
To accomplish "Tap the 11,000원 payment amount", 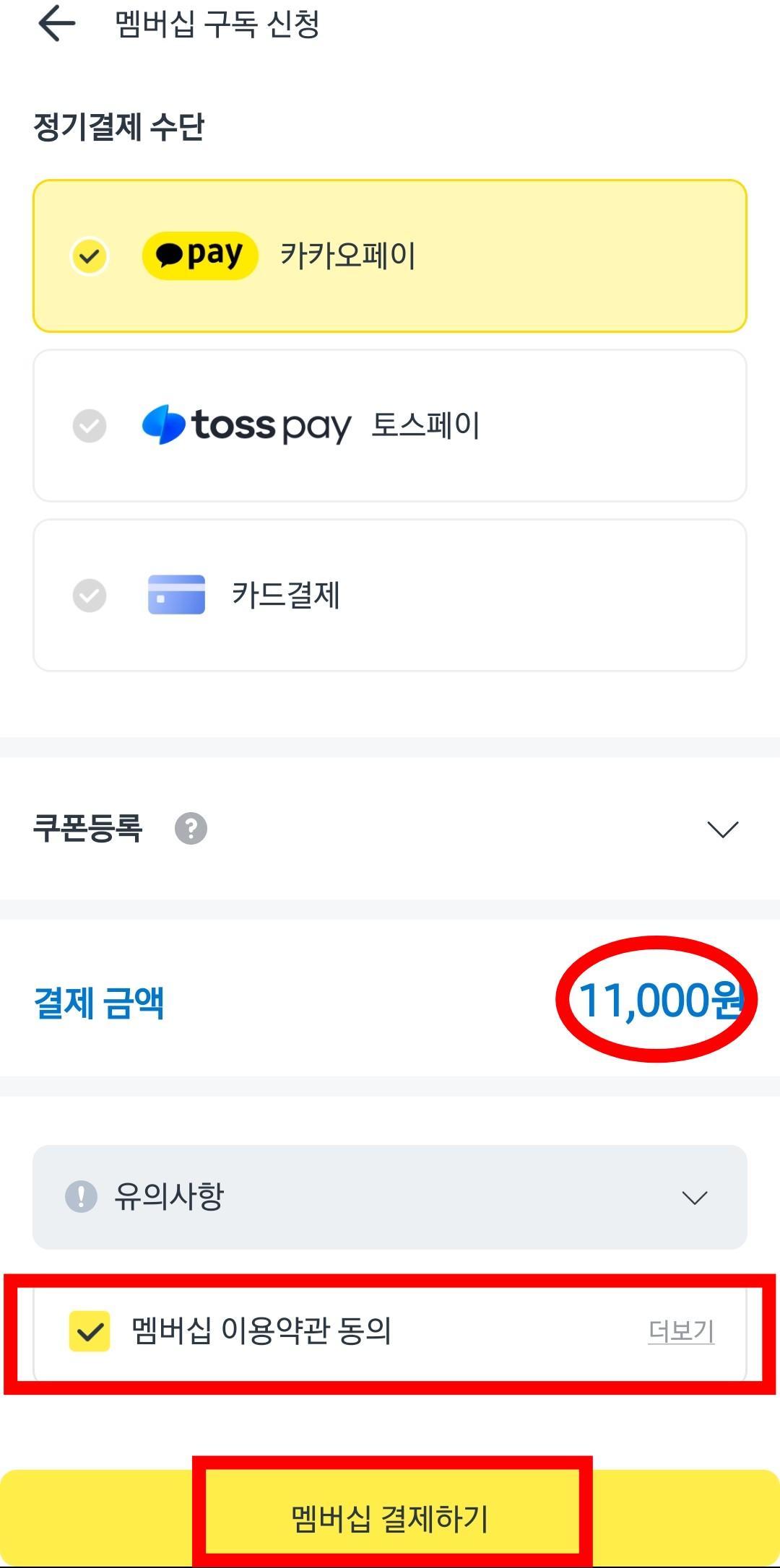I will tap(661, 1001).
